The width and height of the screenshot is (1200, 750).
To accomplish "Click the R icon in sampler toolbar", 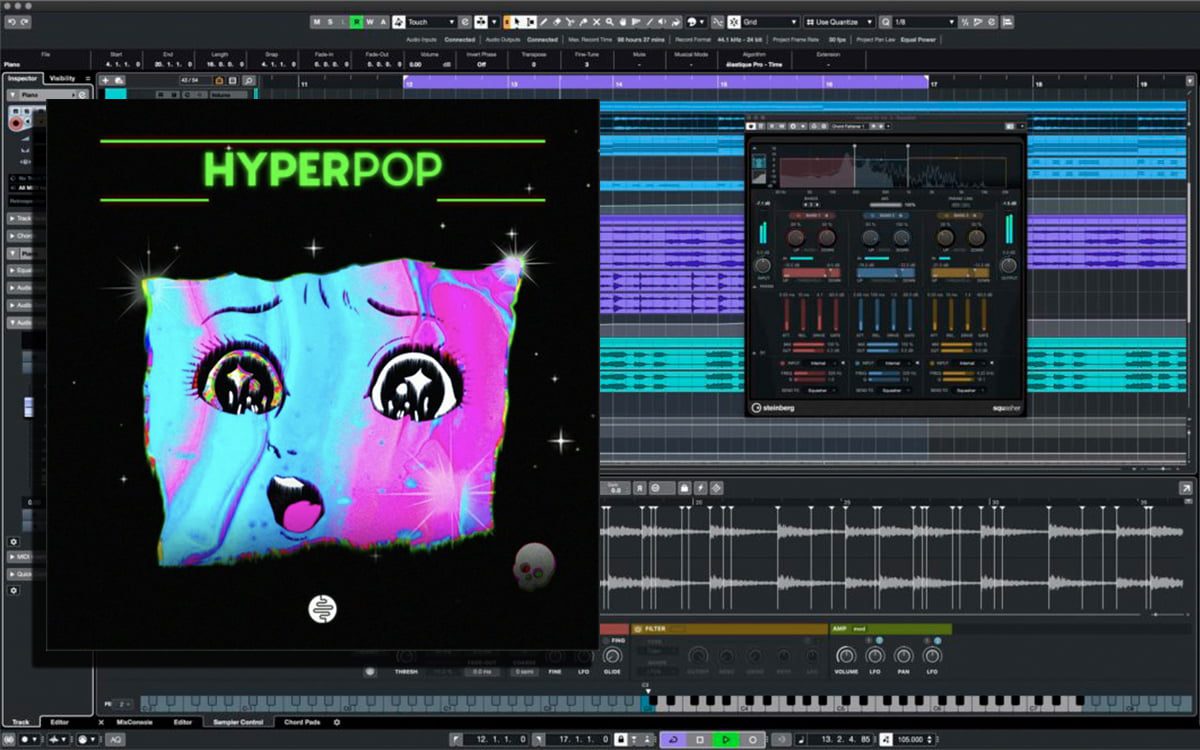I will [x=640, y=488].
